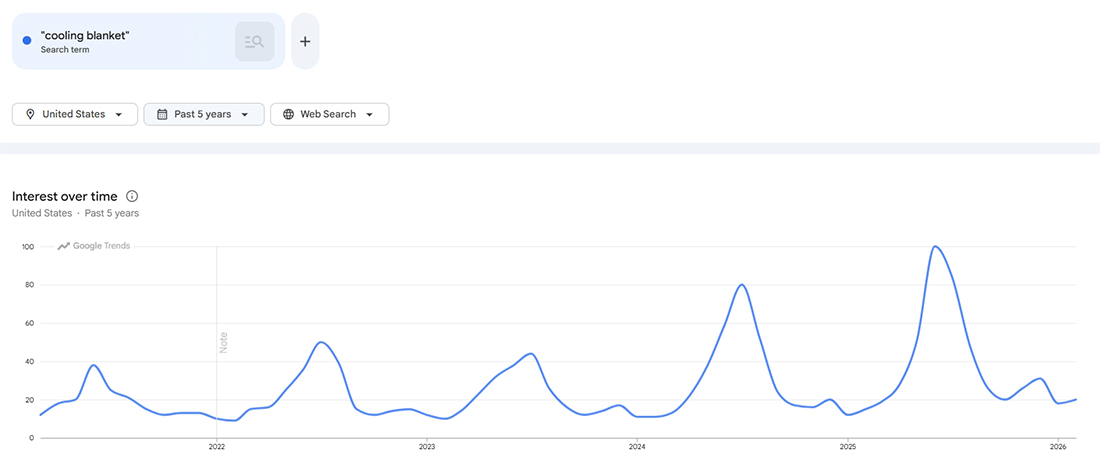Open the Interest over time info icon

tap(132, 196)
